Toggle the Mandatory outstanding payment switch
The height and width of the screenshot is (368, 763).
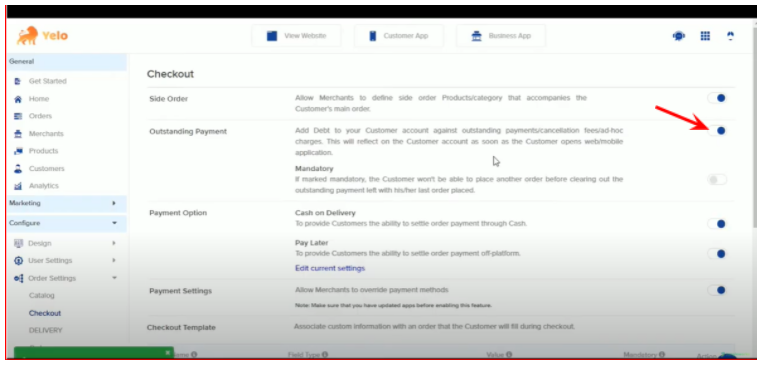point(717,180)
